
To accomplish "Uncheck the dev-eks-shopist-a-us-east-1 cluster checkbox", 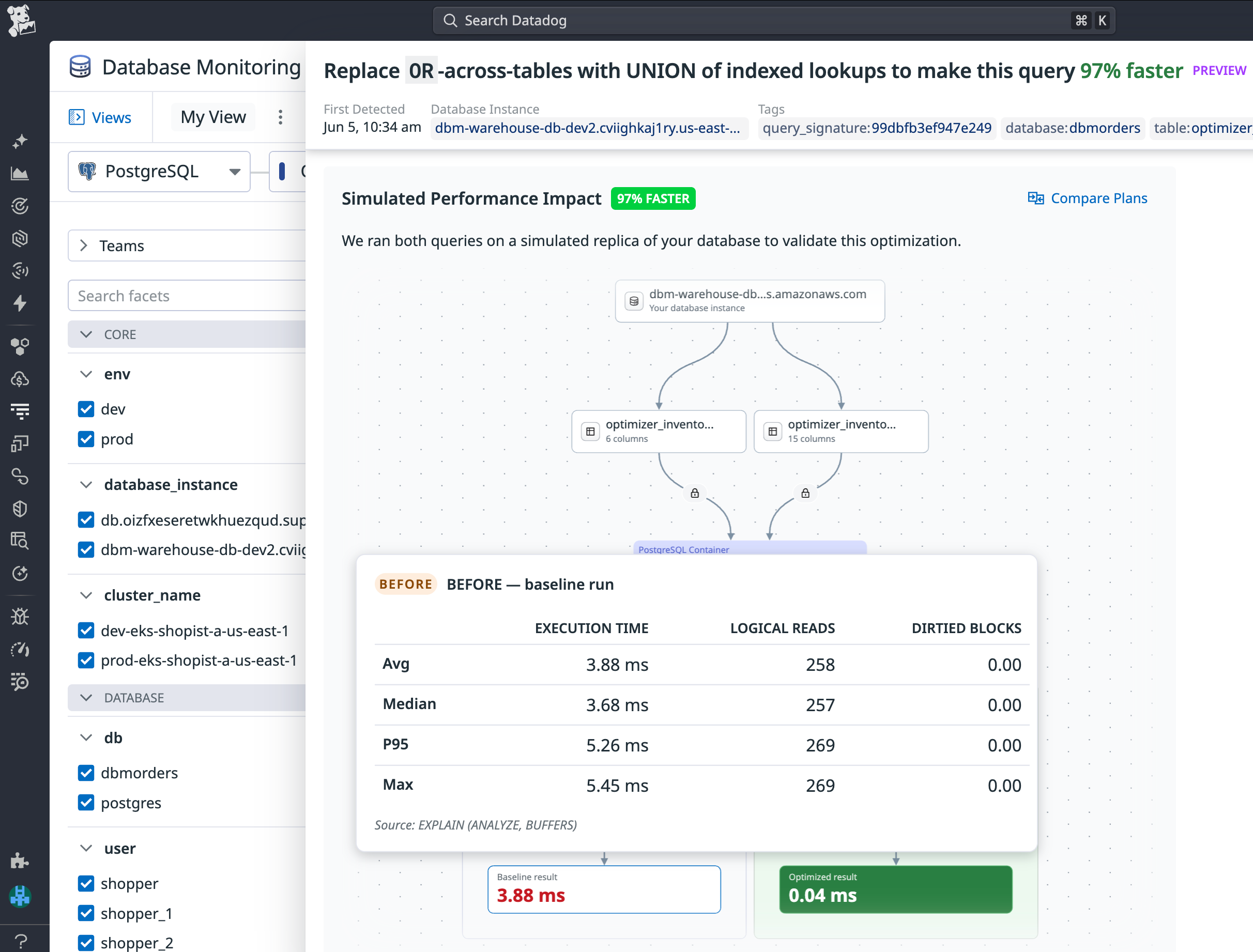I will click(86, 630).
